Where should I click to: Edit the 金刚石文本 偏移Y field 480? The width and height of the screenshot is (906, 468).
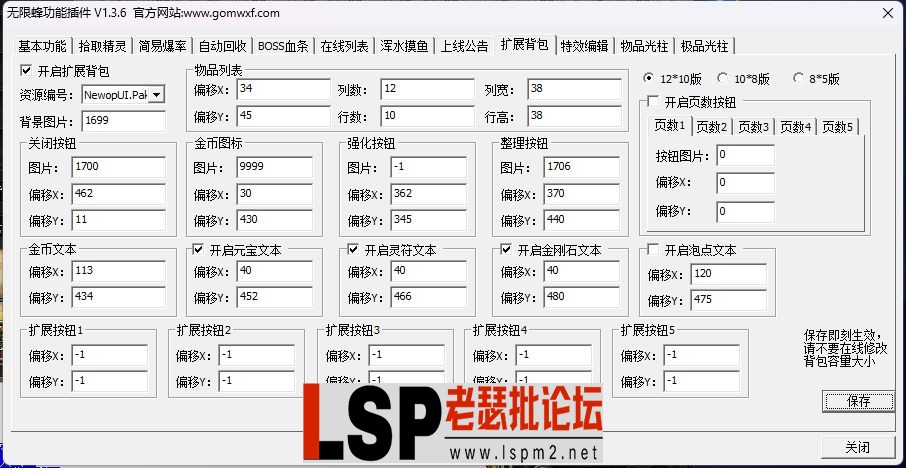pyautogui.click(x=582, y=297)
